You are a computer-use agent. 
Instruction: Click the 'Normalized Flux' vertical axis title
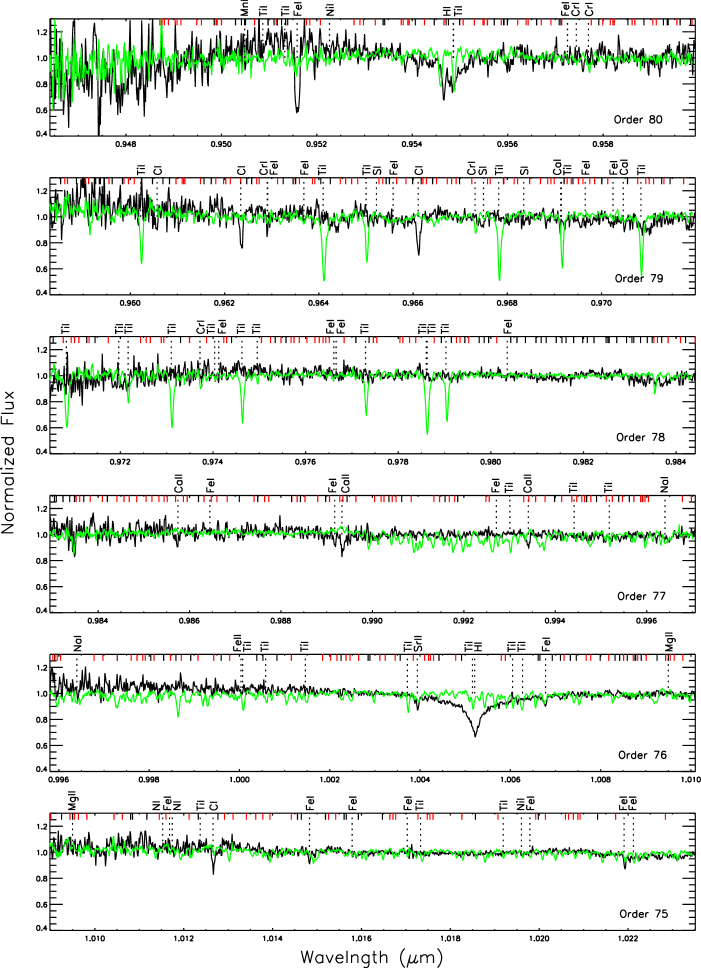click(x=8, y=462)
